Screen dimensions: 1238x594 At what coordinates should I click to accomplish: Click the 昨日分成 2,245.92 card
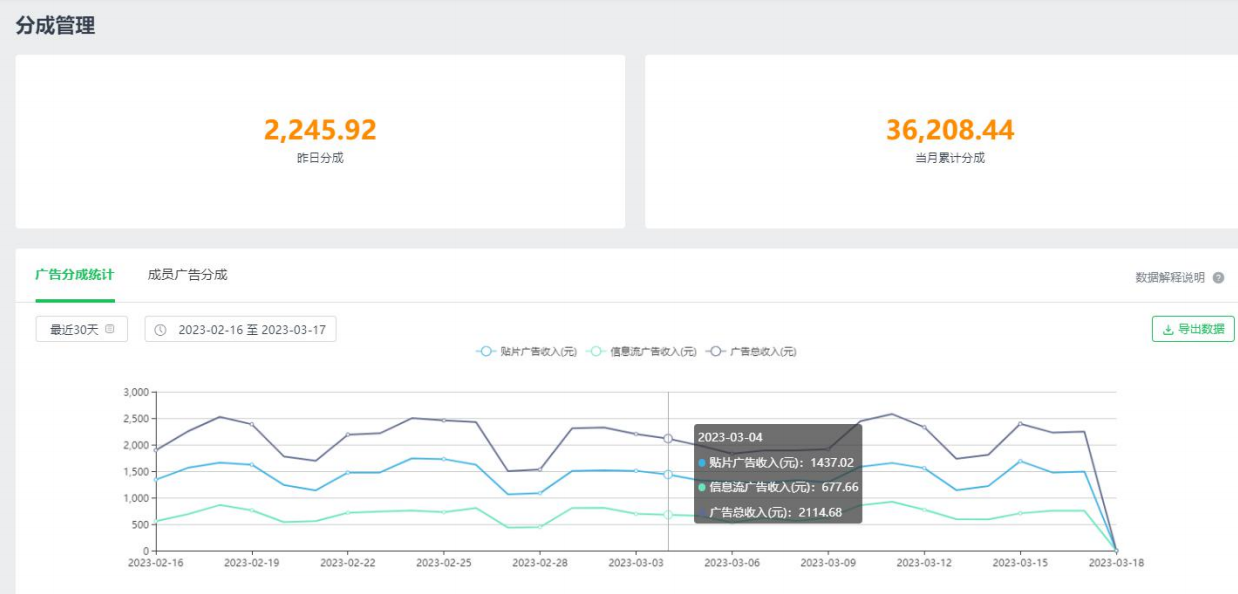[x=320, y=141]
